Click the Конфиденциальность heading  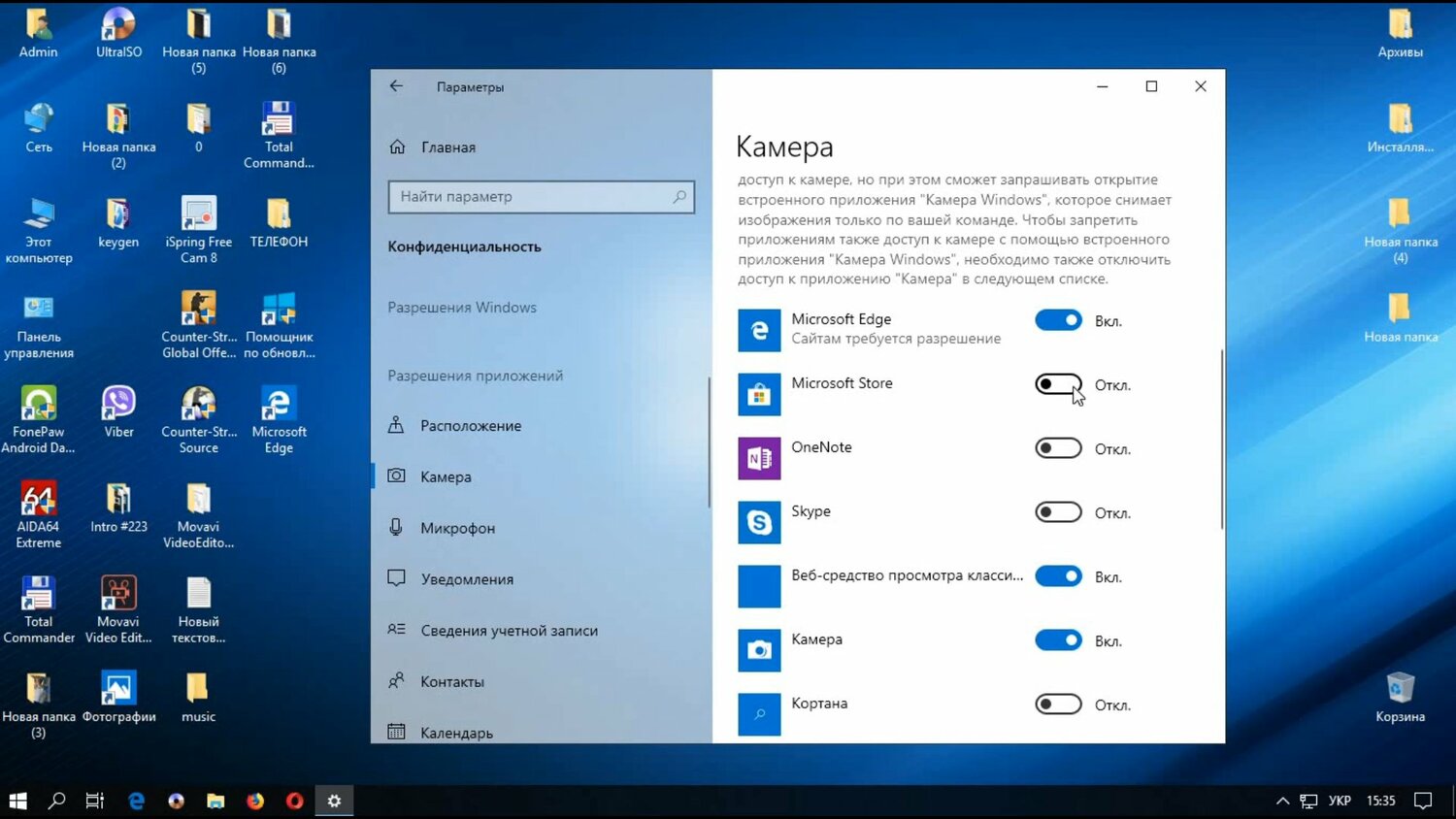464,246
